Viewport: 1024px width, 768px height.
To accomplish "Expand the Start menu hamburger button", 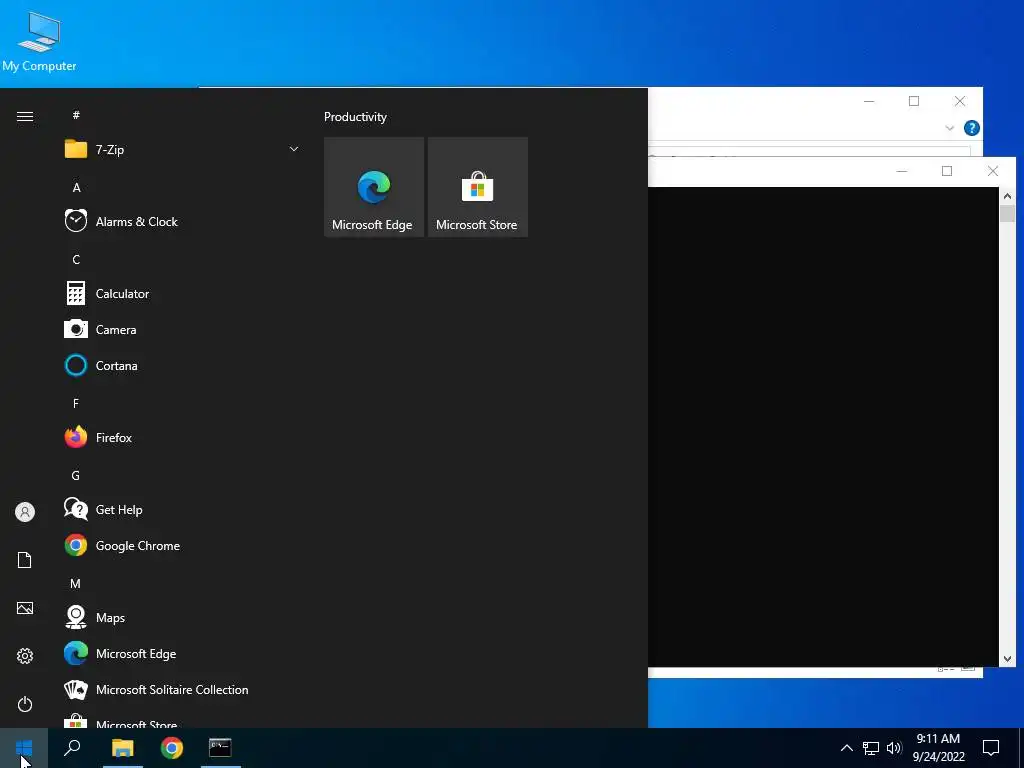I will point(25,117).
